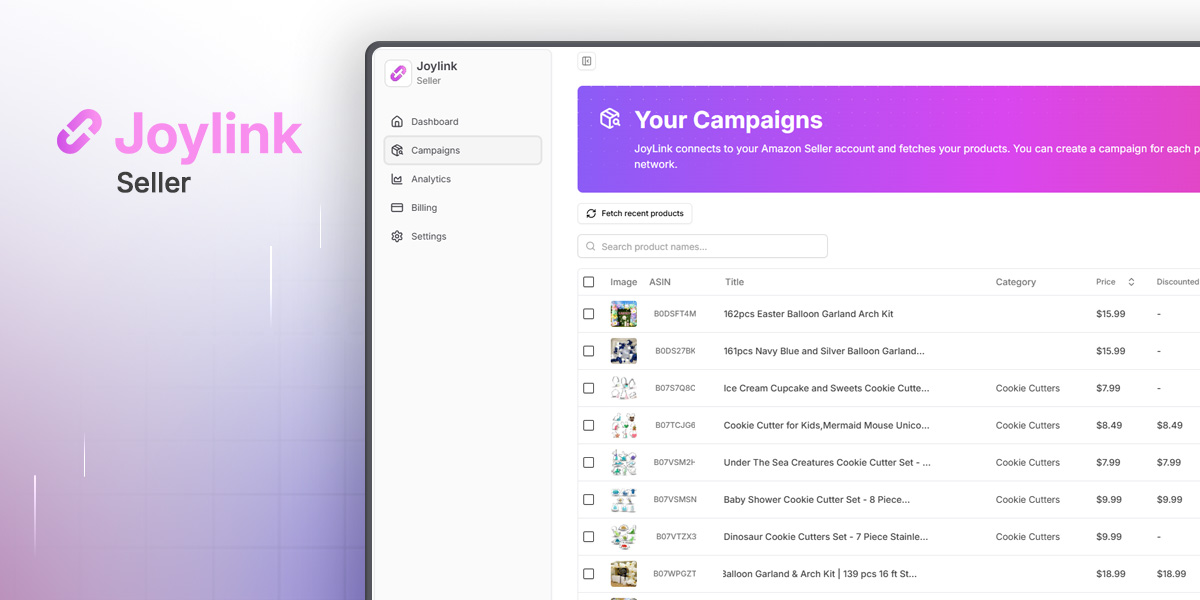This screenshot has height=600, width=1200.
Task: Click the Dashboard home icon
Action: tap(398, 120)
